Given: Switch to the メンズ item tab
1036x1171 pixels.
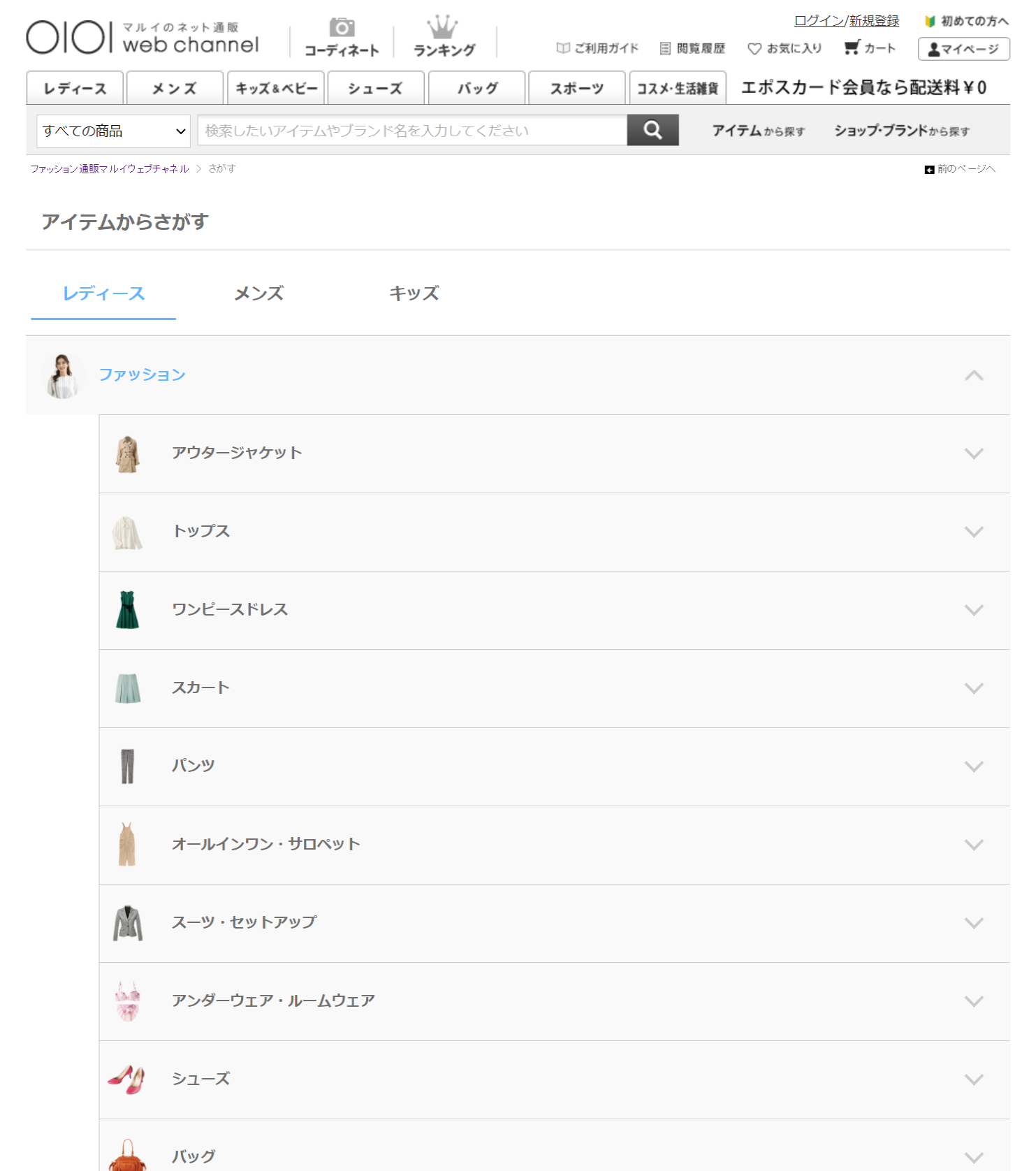Looking at the screenshot, I should pyautogui.click(x=258, y=293).
